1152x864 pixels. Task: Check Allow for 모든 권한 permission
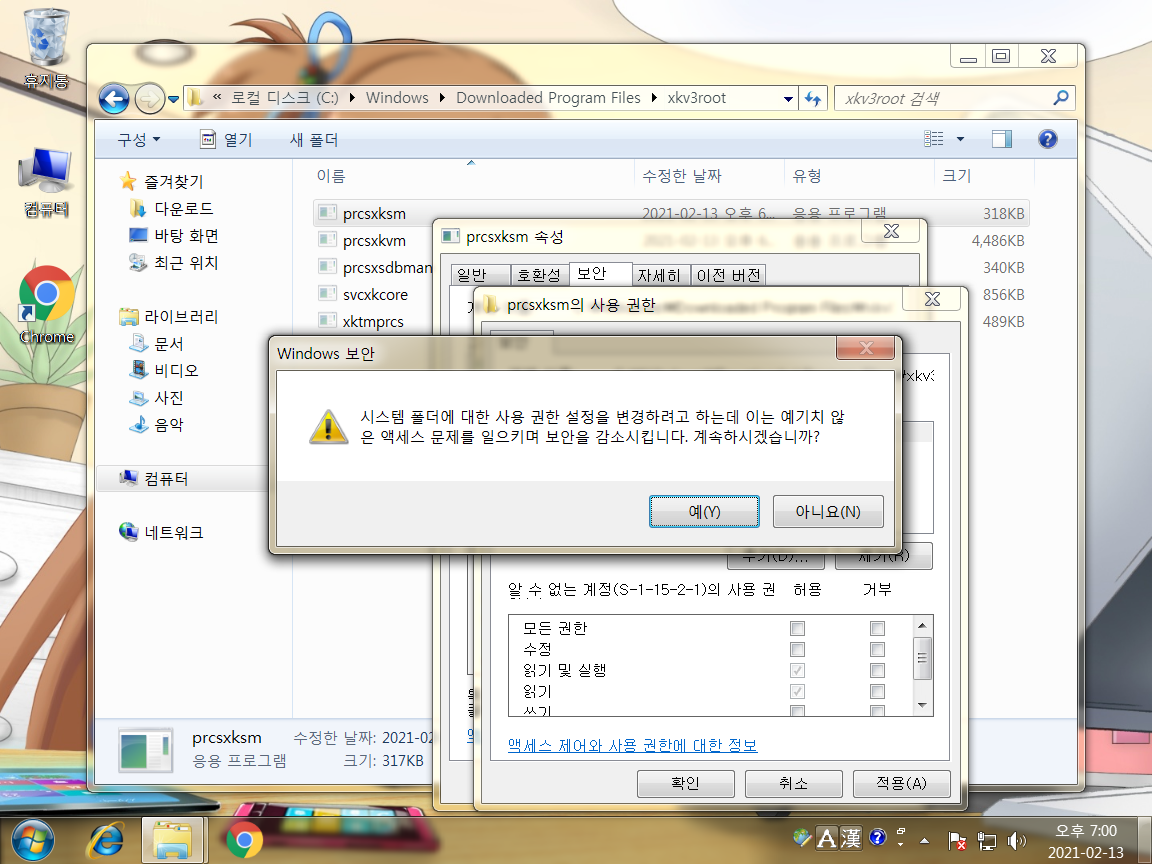(x=797, y=628)
